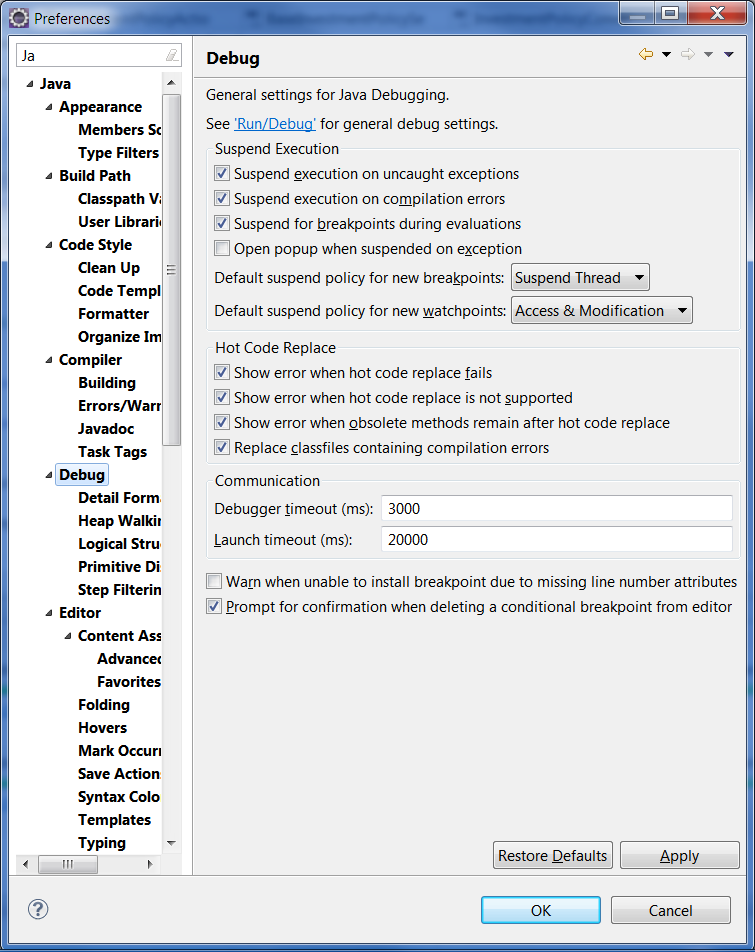755x952 pixels.
Task: Select Building under Compiler
Action: pyautogui.click(x=107, y=383)
